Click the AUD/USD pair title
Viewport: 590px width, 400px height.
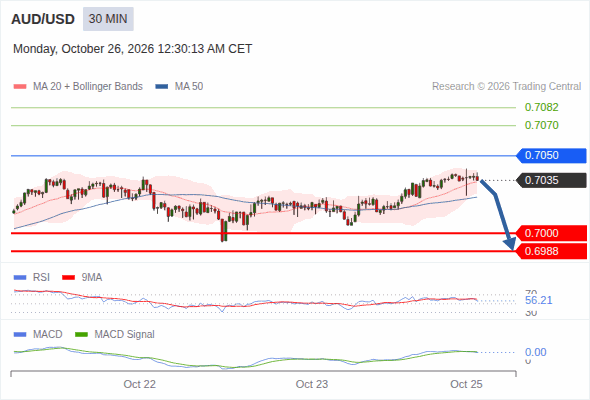[43, 19]
